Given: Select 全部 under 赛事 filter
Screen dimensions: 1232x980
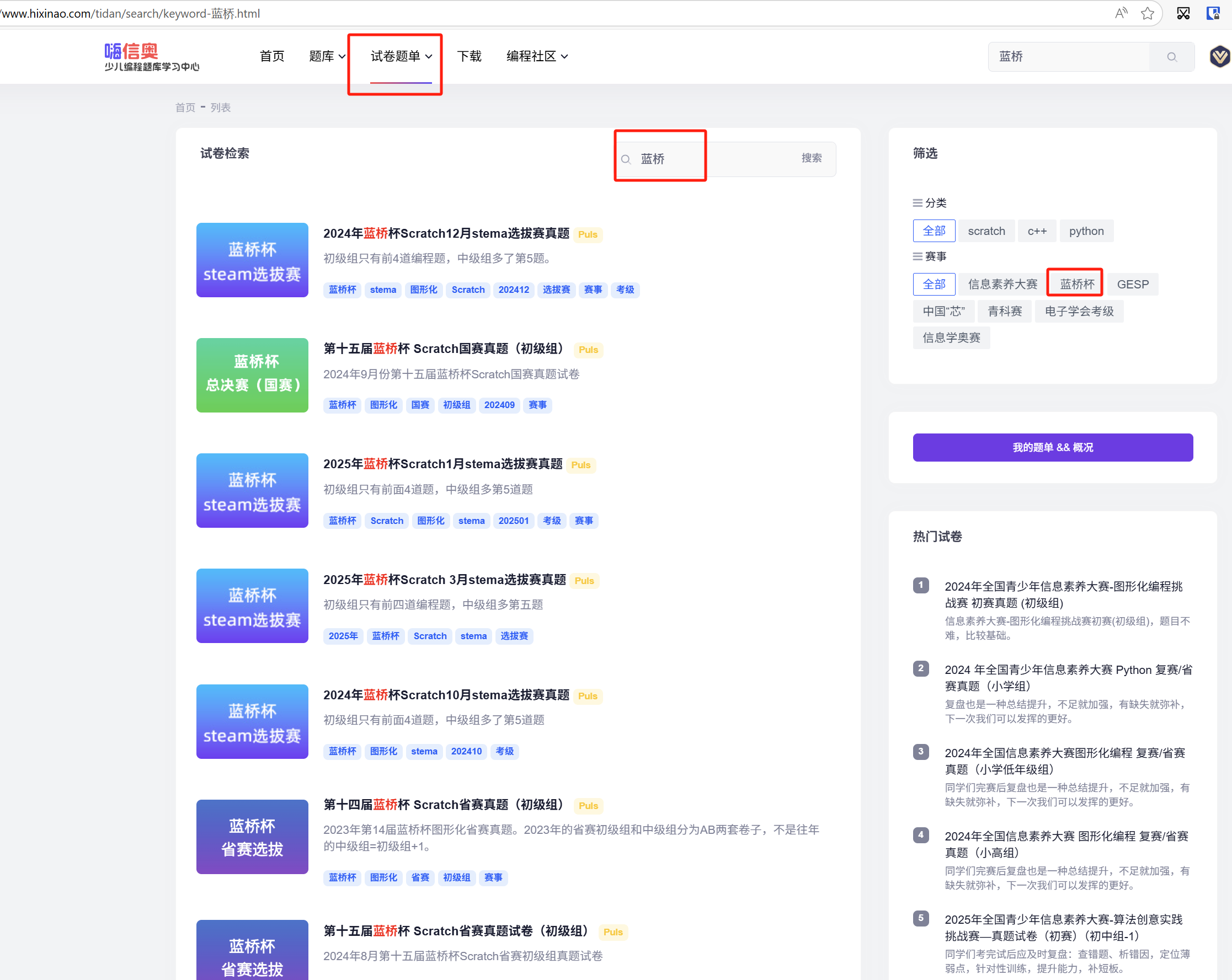Looking at the screenshot, I should click(934, 284).
